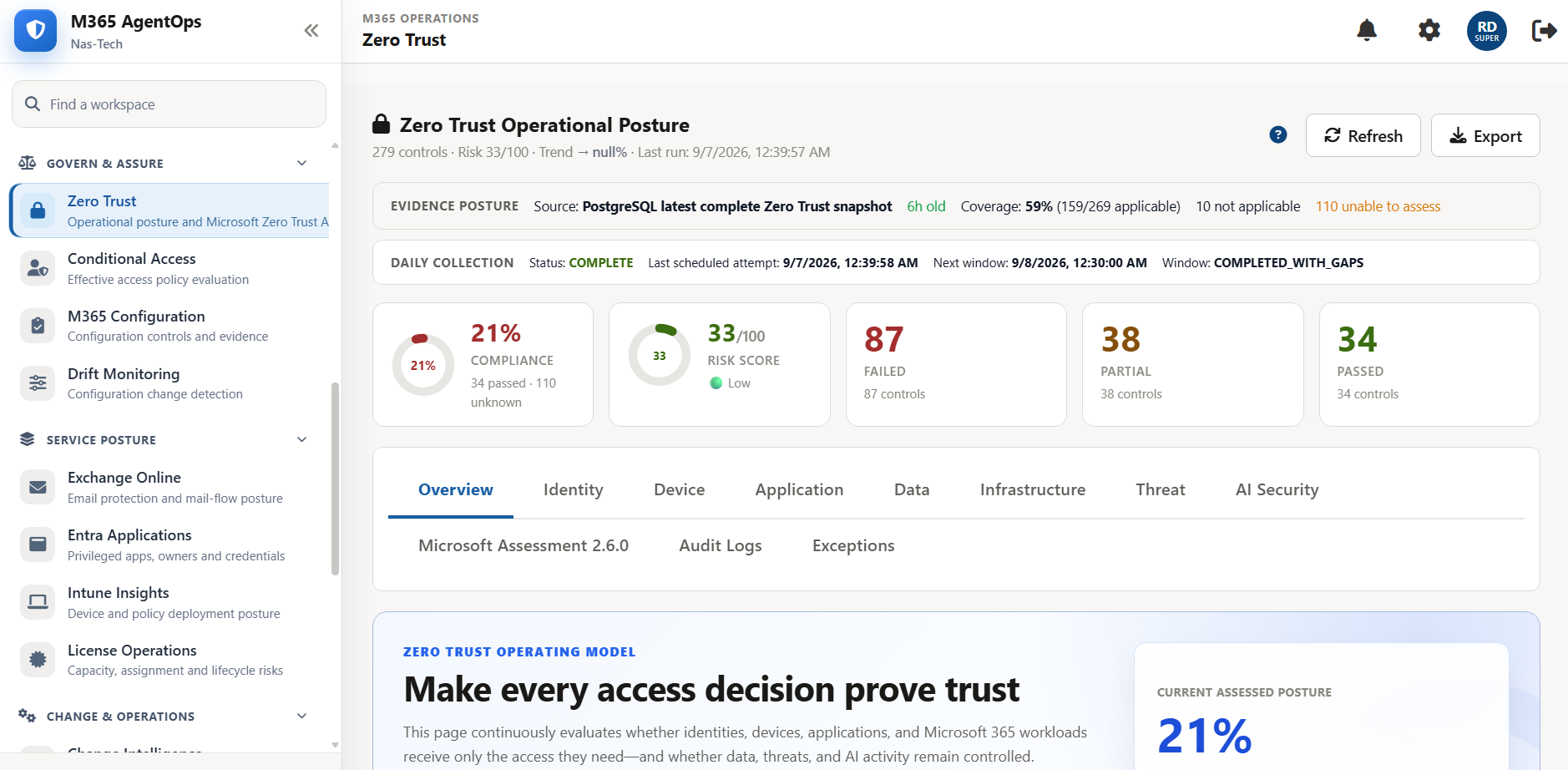Click the License Operations badge icon
The image size is (1568, 770).
[38, 660]
